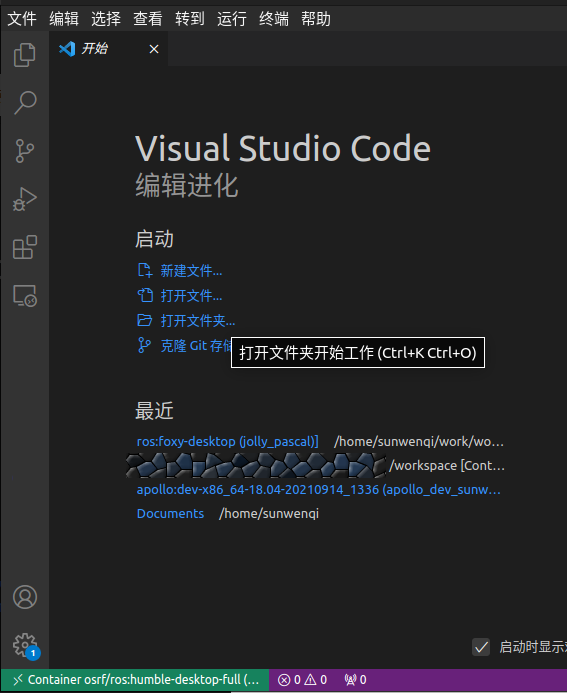This screenshot has width=567, height=693.
Task: Click the /home/sunwenqi path beside Documents
Action: (x=269, y=514)
